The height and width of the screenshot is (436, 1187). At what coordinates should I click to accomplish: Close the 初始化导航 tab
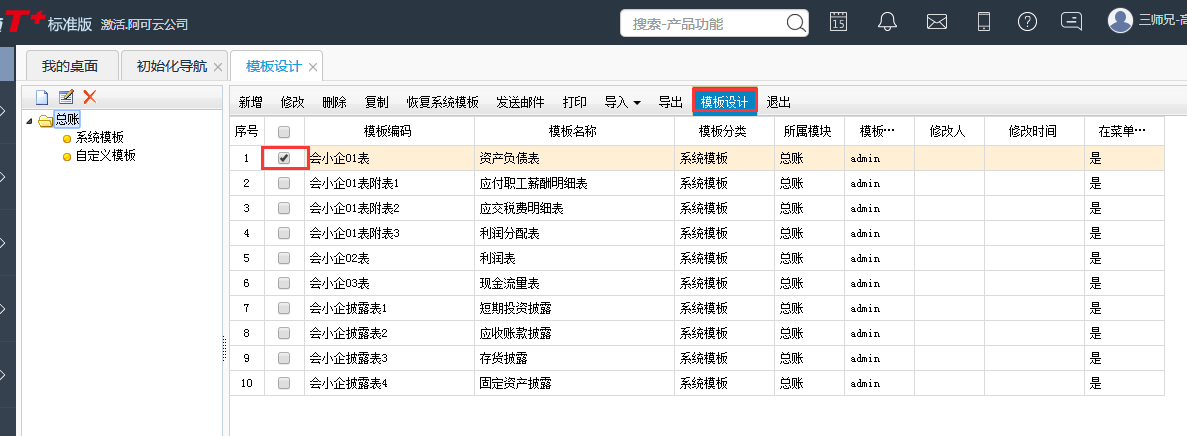point(218,67)
